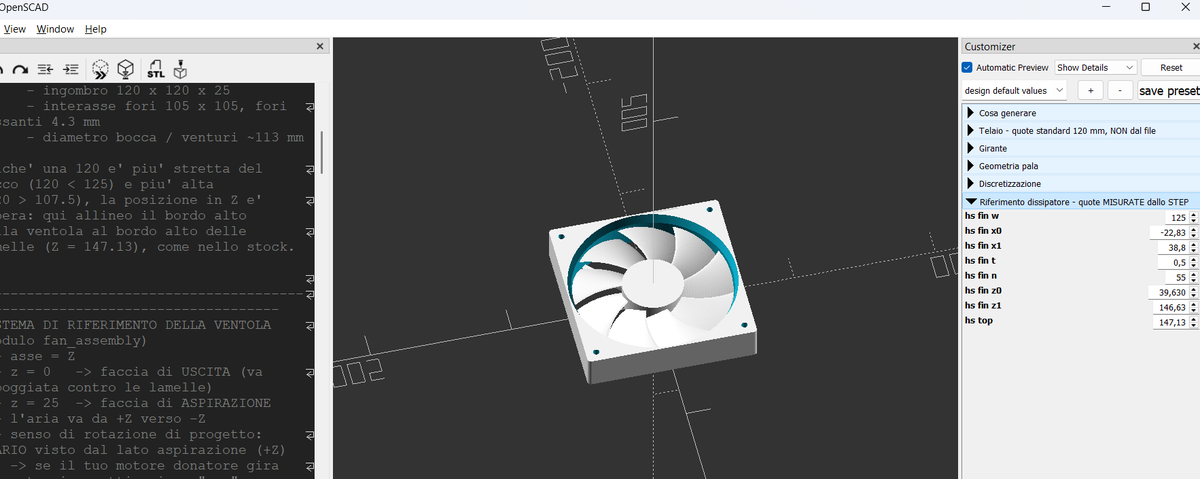Export the model as STL

[x=156, y=69]
